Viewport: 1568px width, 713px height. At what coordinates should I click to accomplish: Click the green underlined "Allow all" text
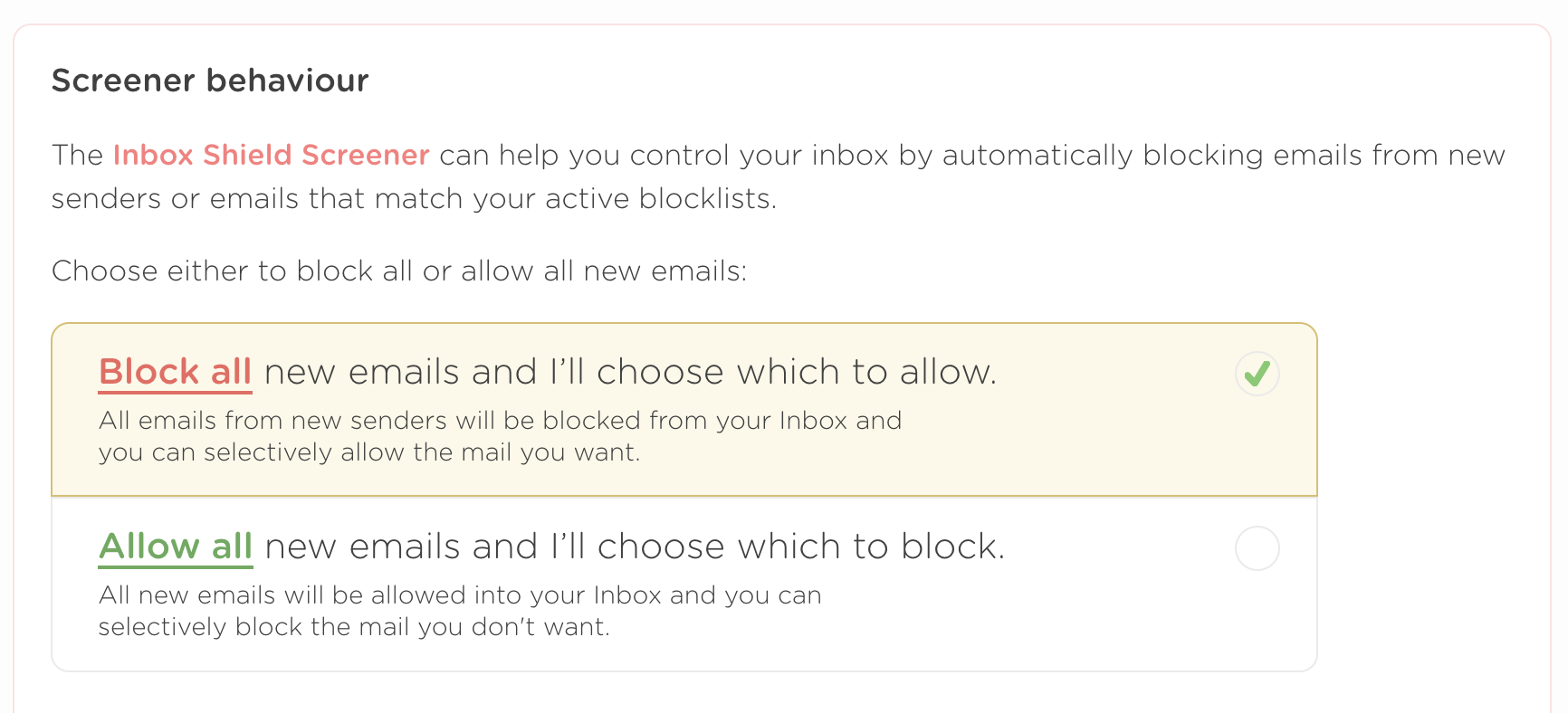click(x=175, y=547)
